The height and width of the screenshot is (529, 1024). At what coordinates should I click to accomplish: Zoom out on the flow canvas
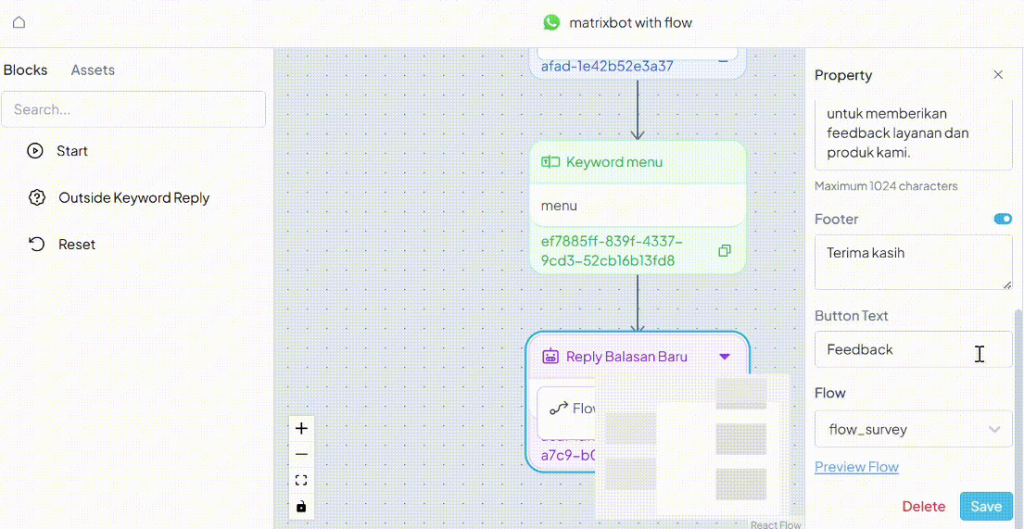click(301, 454)
